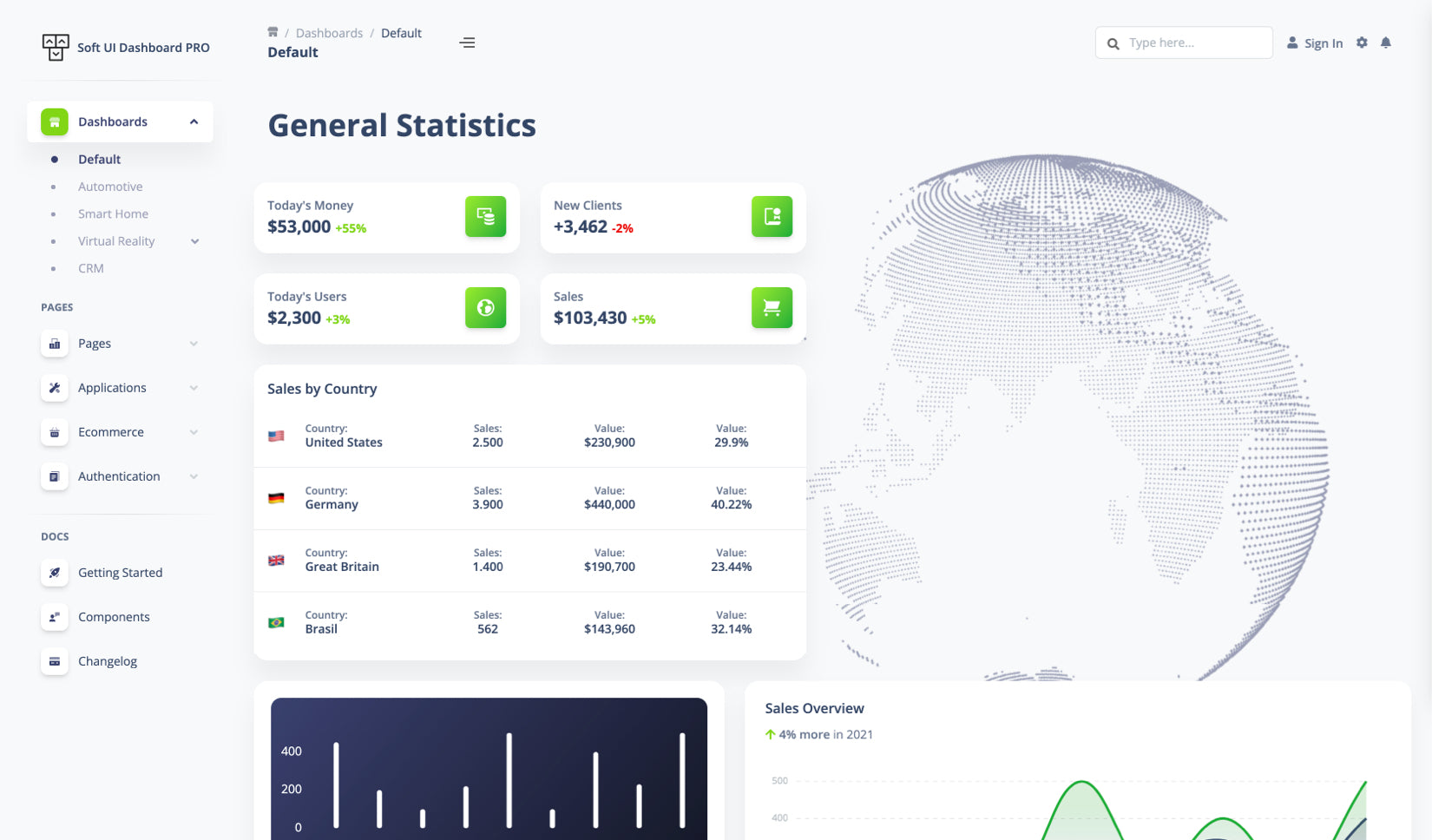Click the Sales by Country heading
The image size is (1432, 840).
(322, 389)
